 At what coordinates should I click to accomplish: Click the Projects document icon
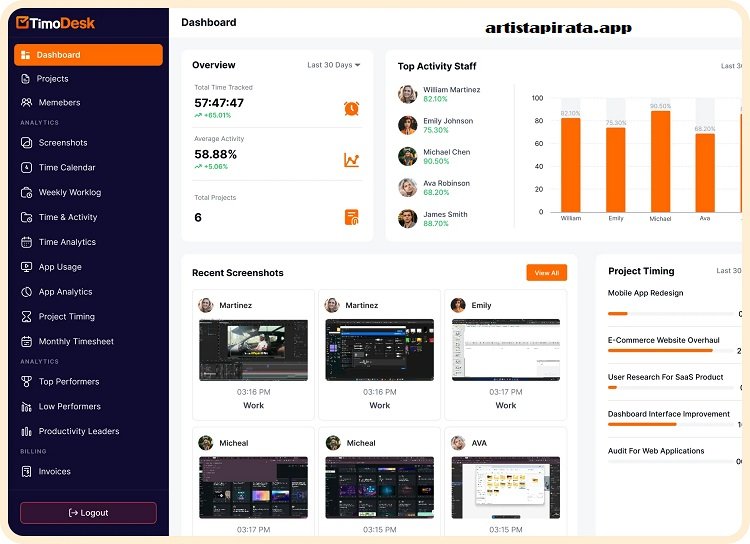(x=26, y=78)
